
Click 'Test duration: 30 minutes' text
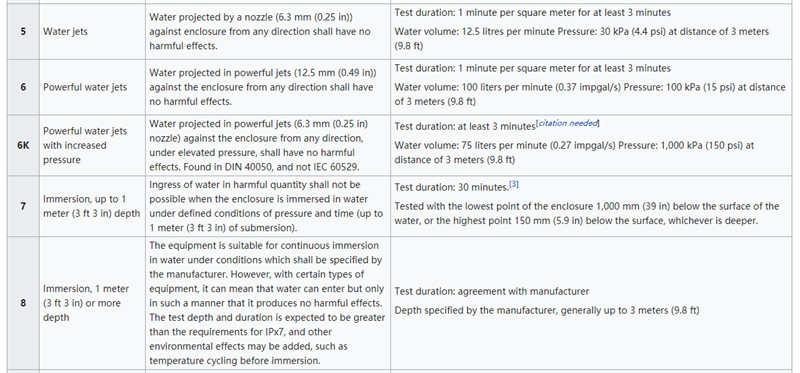click(x=452, y=187)
